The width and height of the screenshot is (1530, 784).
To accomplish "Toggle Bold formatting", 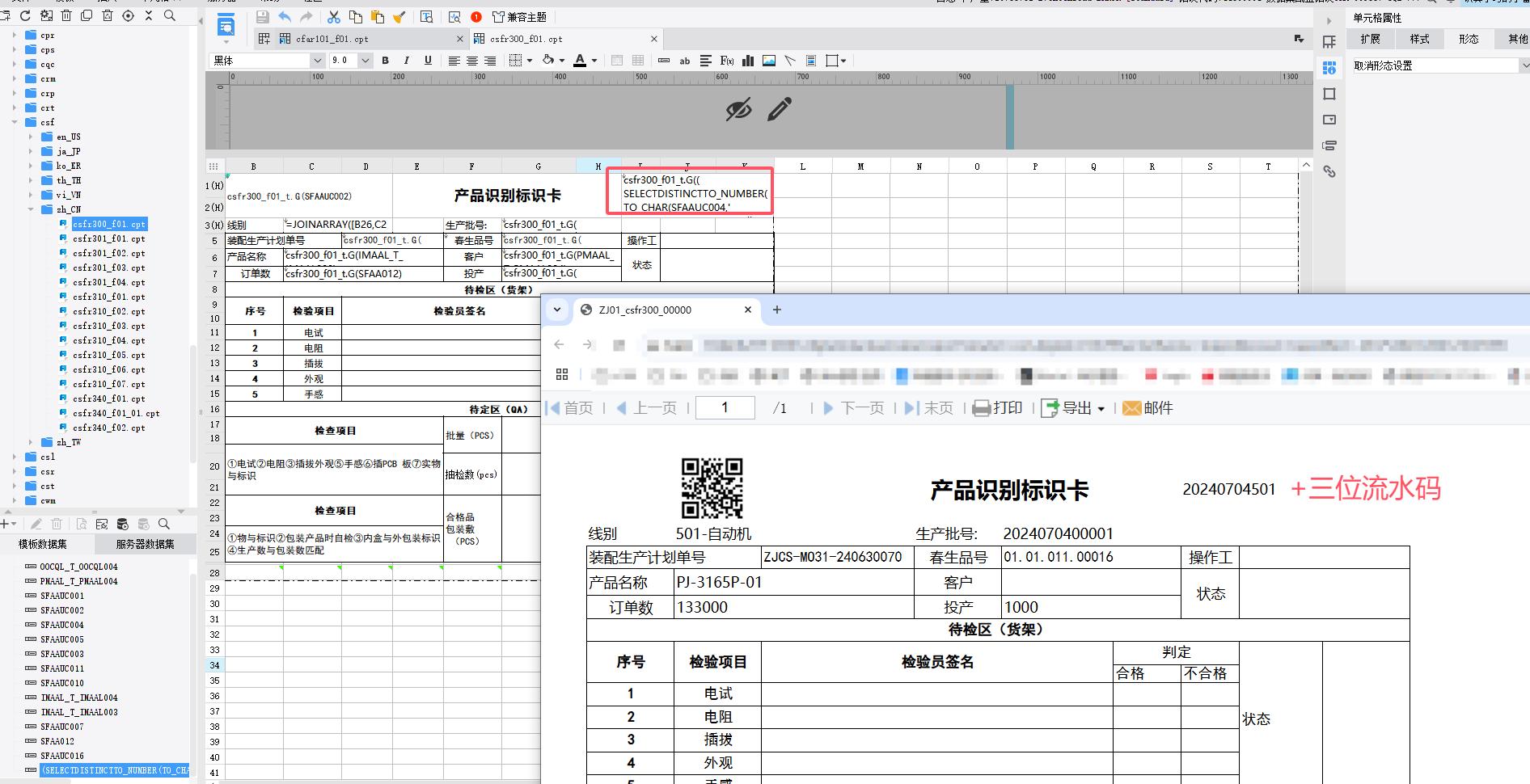I will (x=385, y=61).
